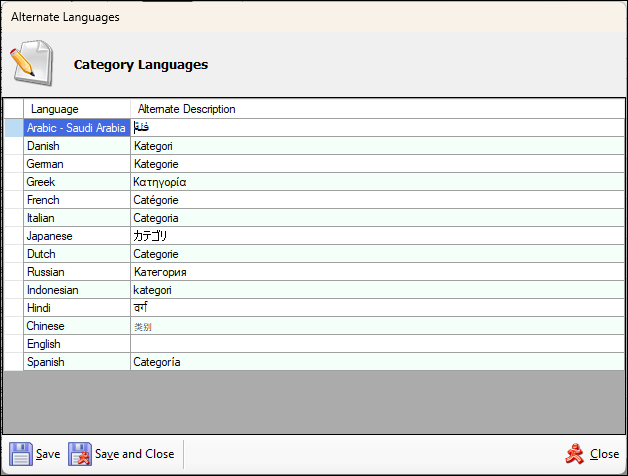Click the row header of the Japanese row
Image resolution: width=628 pixels, height=476 pixels.
tap(14, 236)
